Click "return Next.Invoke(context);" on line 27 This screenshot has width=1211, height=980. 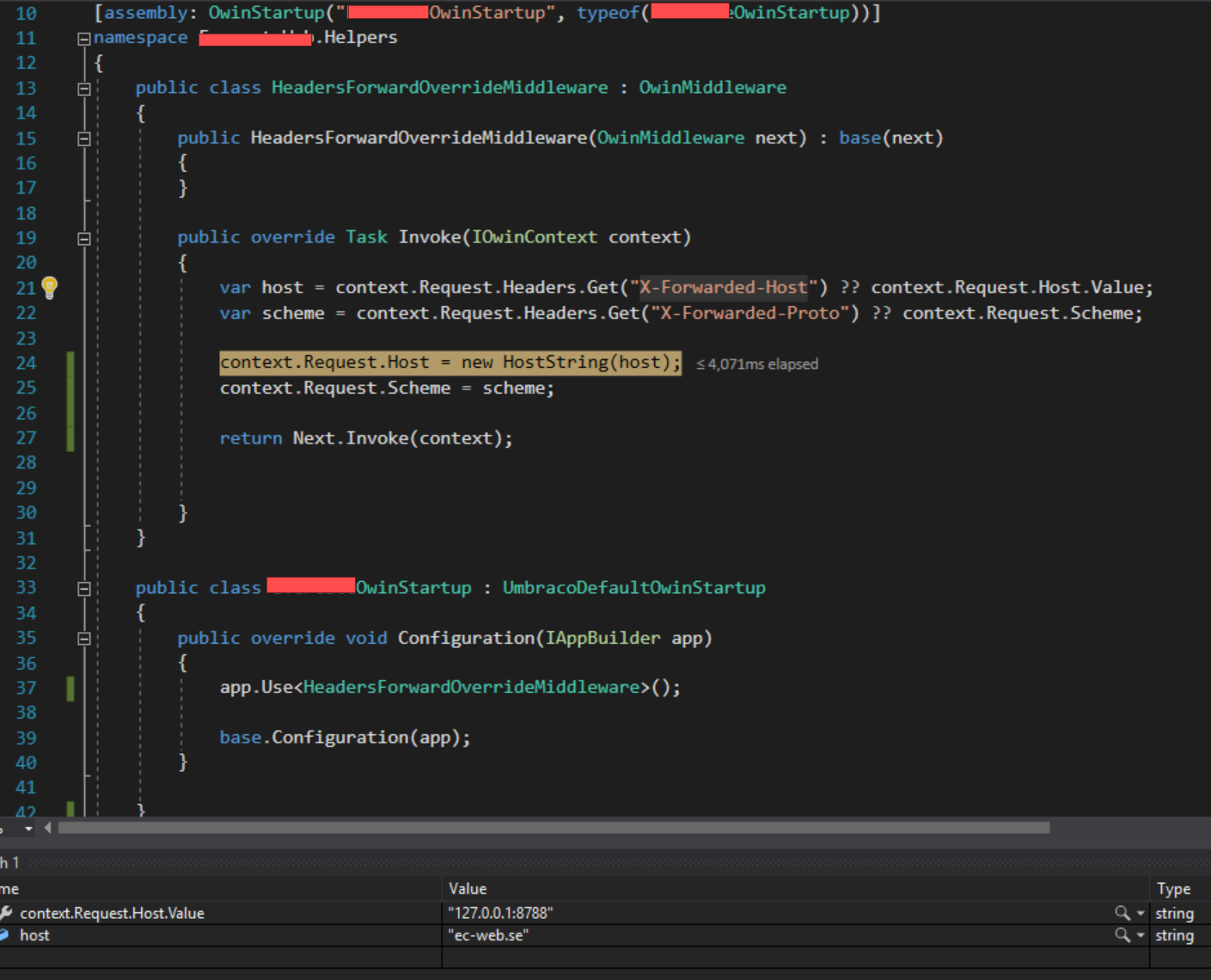[366, 438]
